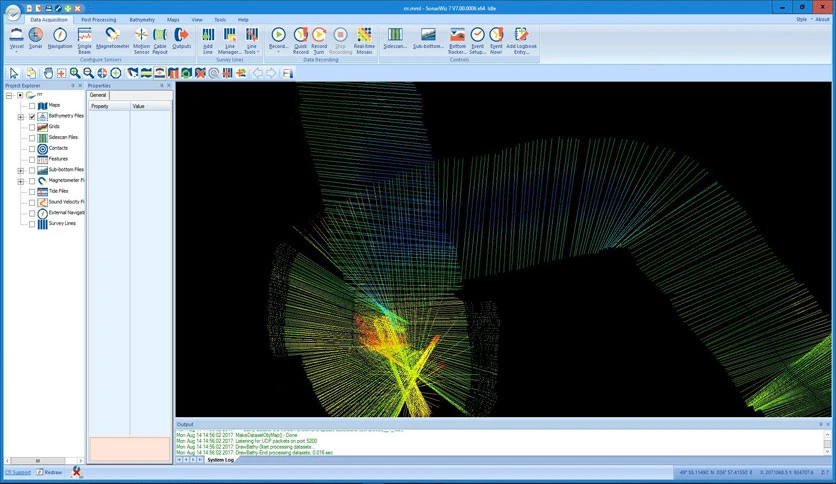Viewport: 836px width, 484px height.
Task: Open Outputs configuration
Action: tap(181, 38)
